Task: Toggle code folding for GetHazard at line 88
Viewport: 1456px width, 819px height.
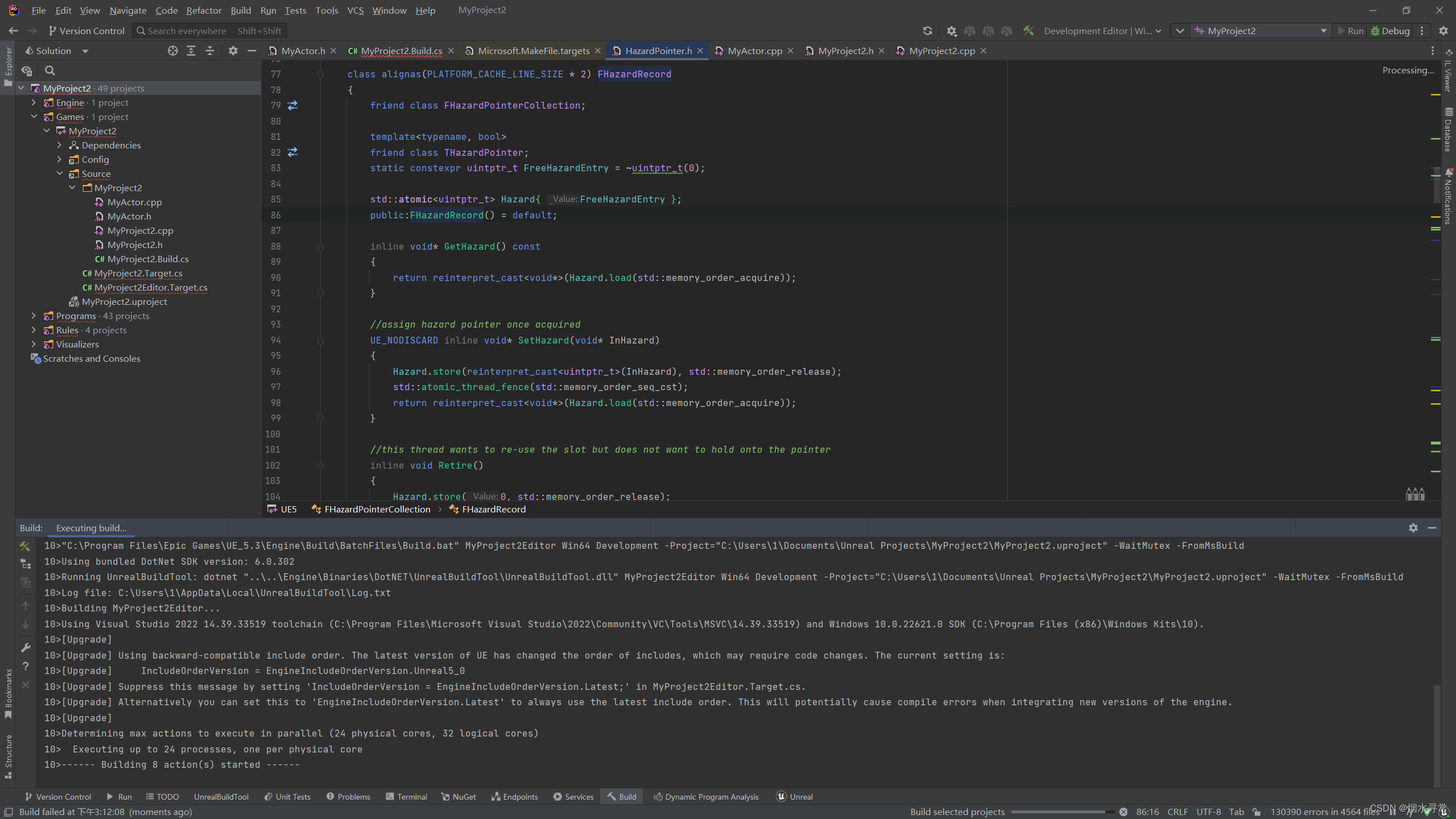Action: [x=320, y=247]
